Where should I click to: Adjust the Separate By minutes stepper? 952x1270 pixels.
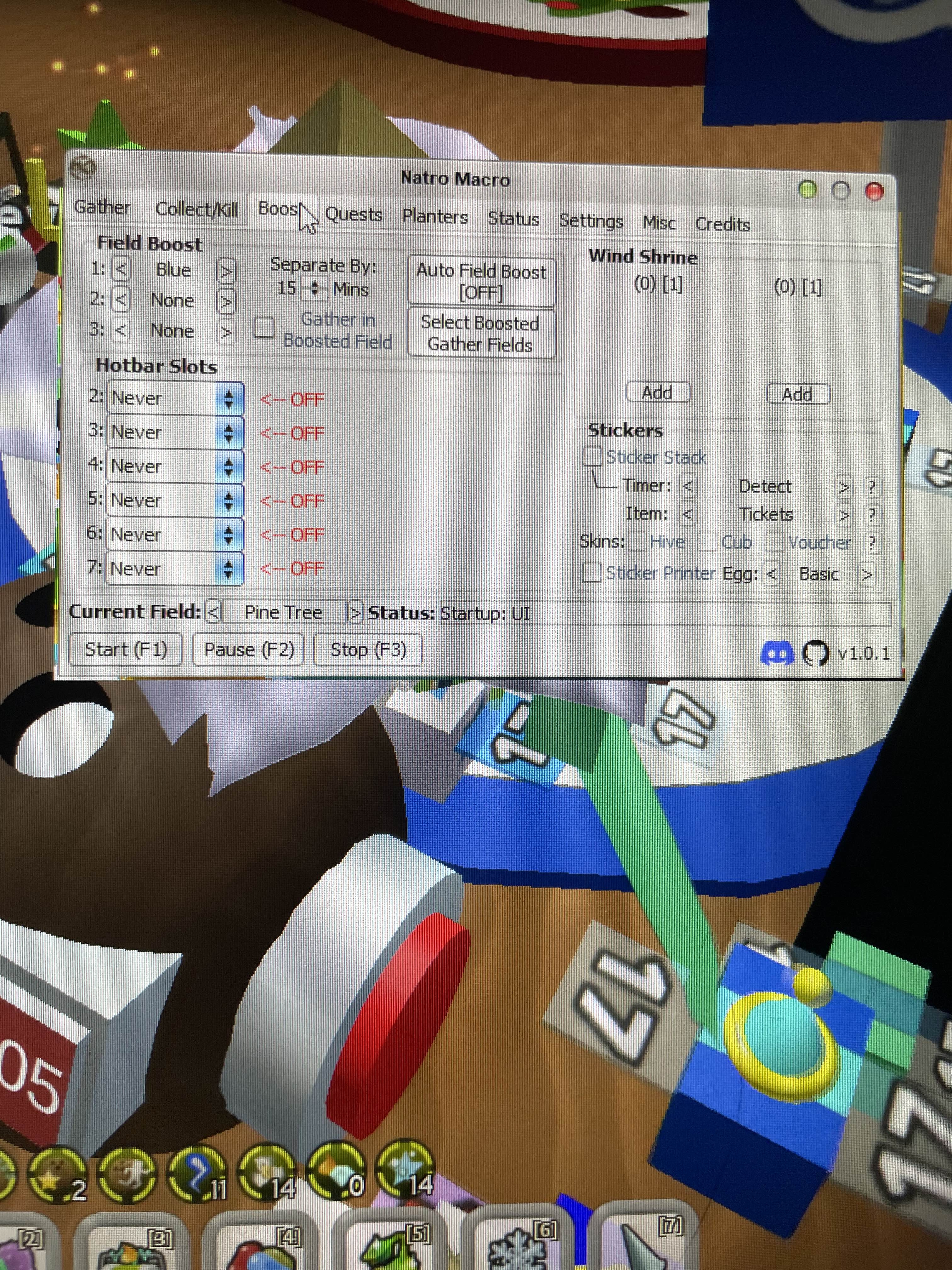pos(314,288)
